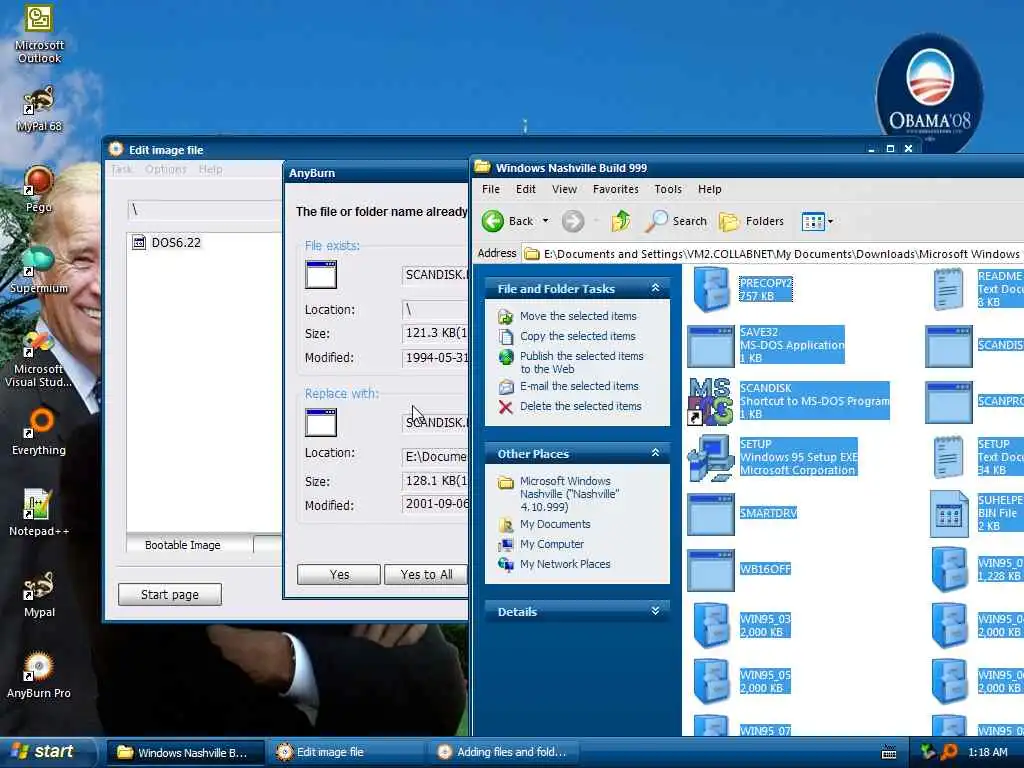Open My Computer in Other Places
The image size is (1024, 768).
pos(551,544)
